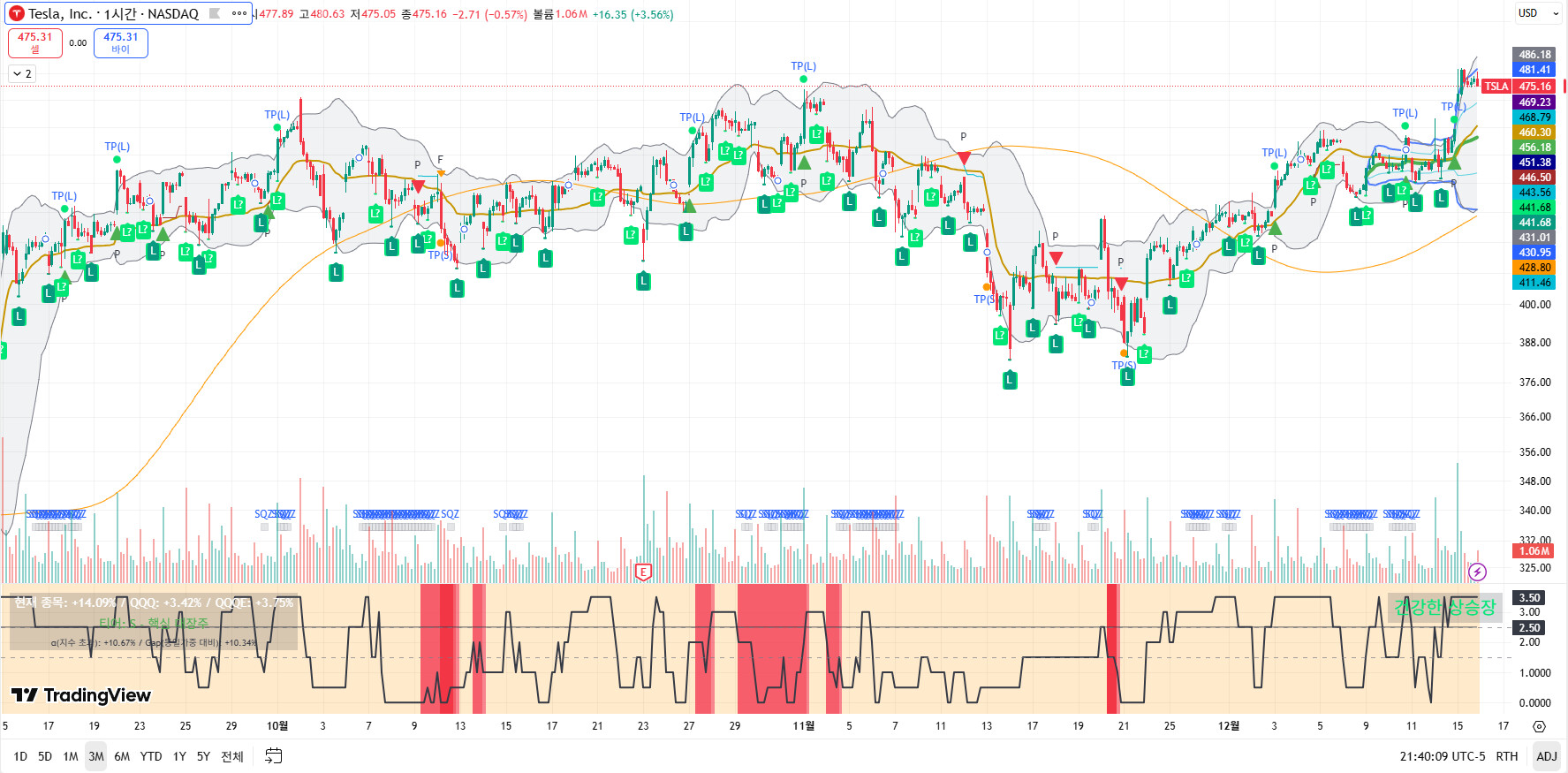Select the 전체 (all) date range

coord(232,756)
